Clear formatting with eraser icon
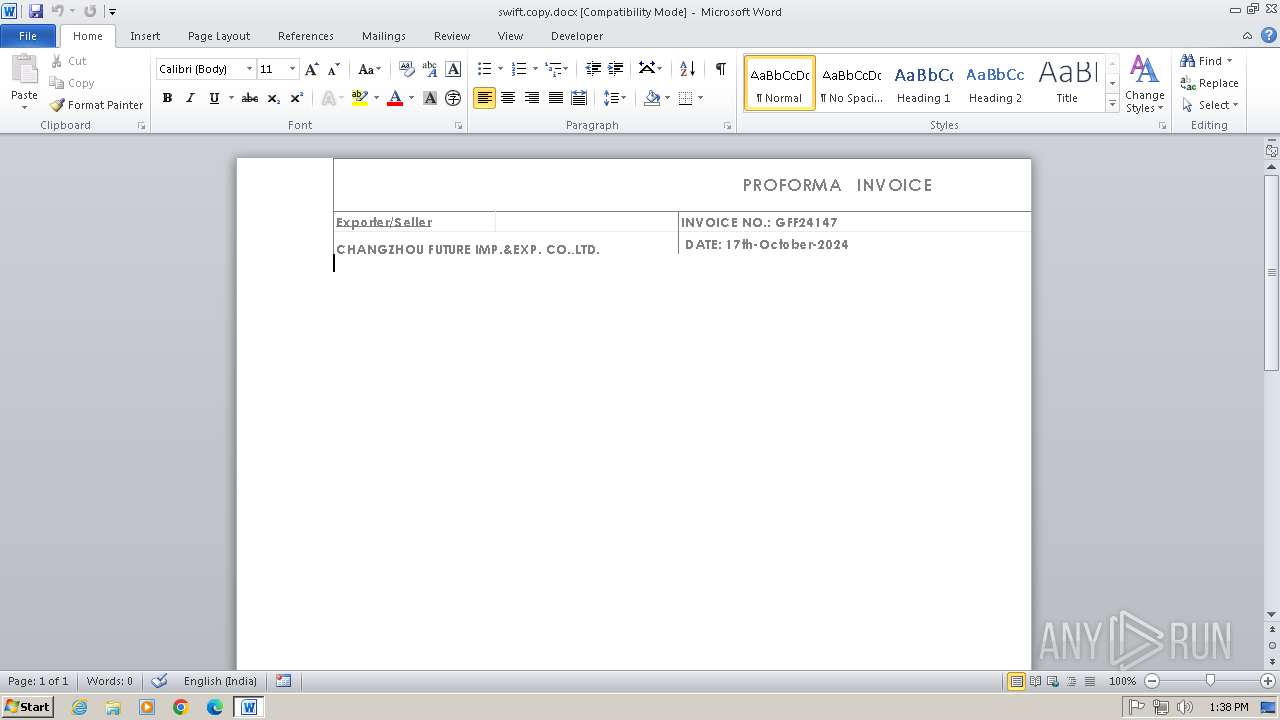Image resolution: width=1280 pixels, height=720 pixels. click(x=406, y=69)
